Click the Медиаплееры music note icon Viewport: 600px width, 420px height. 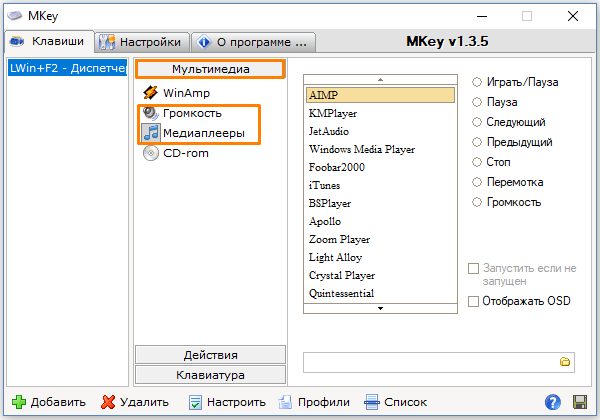[x=151, y=133]
